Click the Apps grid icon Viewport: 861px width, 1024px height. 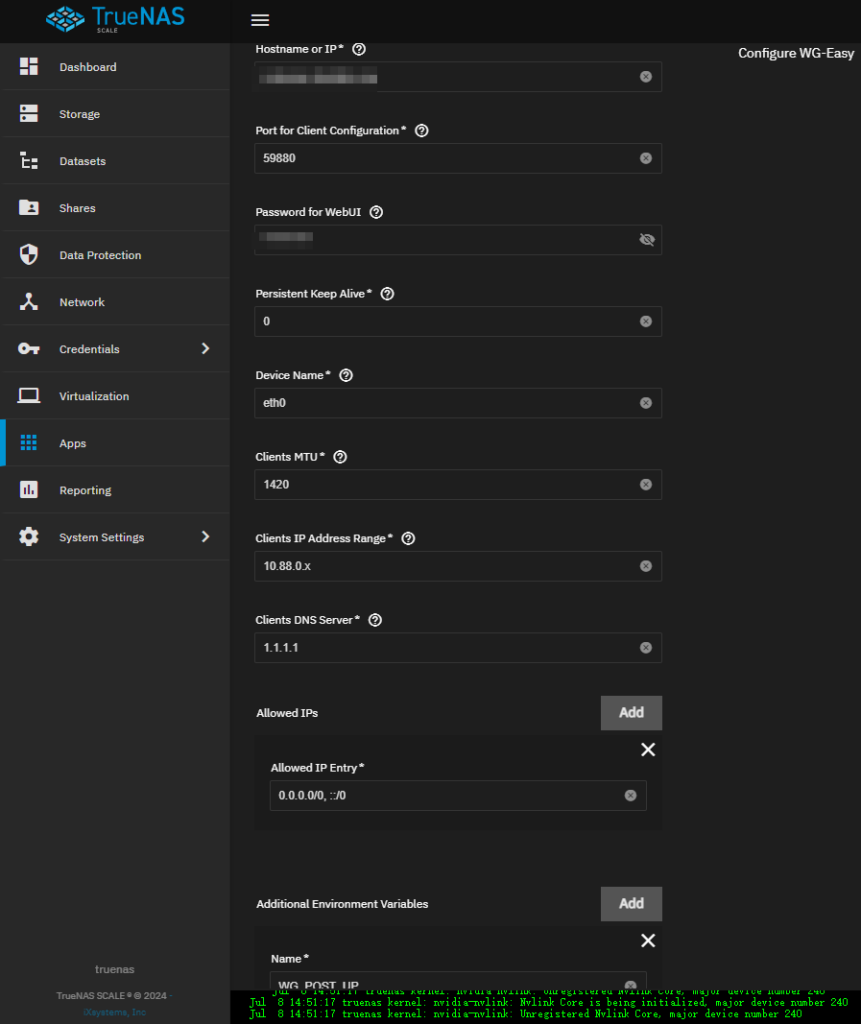pos(29,442)
